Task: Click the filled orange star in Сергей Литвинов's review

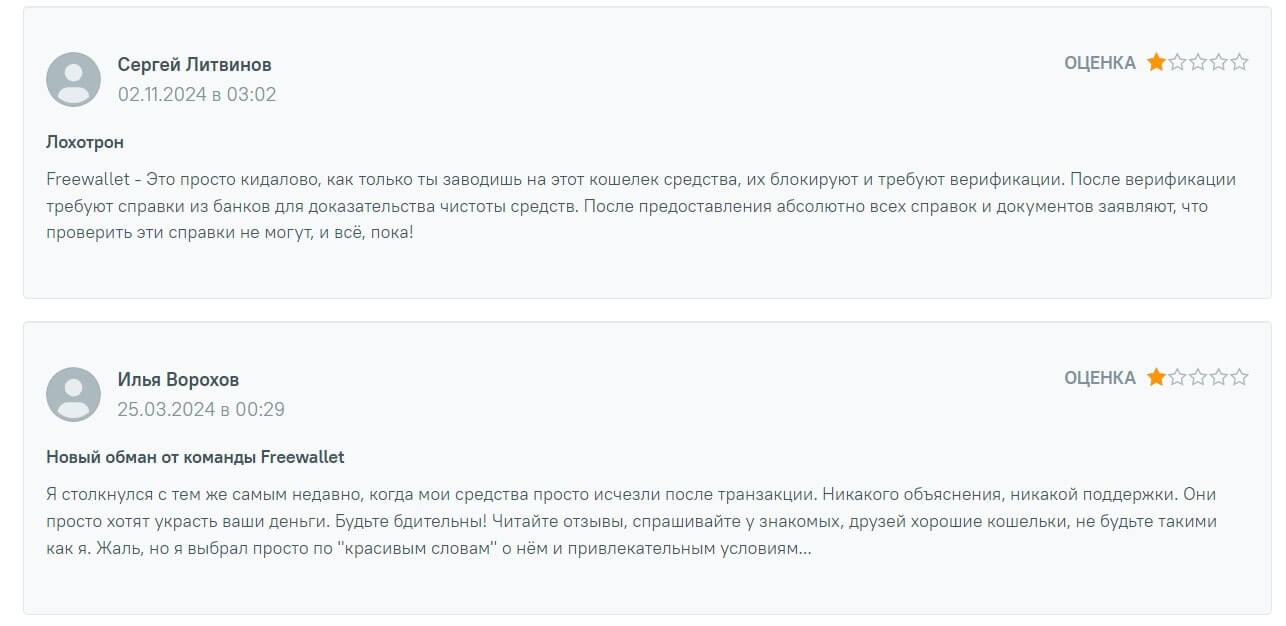Action: 1156,63
